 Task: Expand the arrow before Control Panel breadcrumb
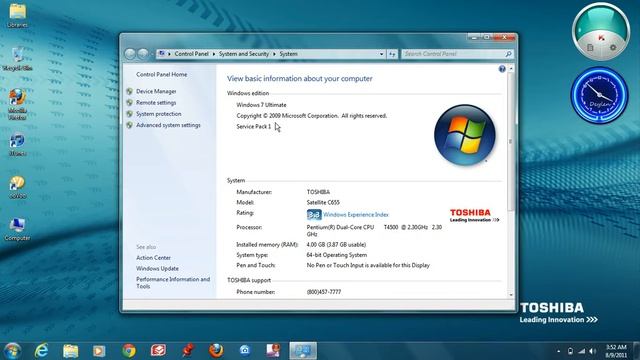(169, 54)
